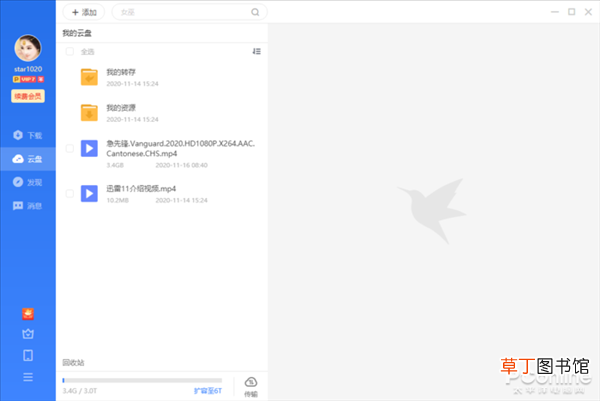
Task: Check the box for 迅雷11介绍视频.mp4
Action: (70, 193)
